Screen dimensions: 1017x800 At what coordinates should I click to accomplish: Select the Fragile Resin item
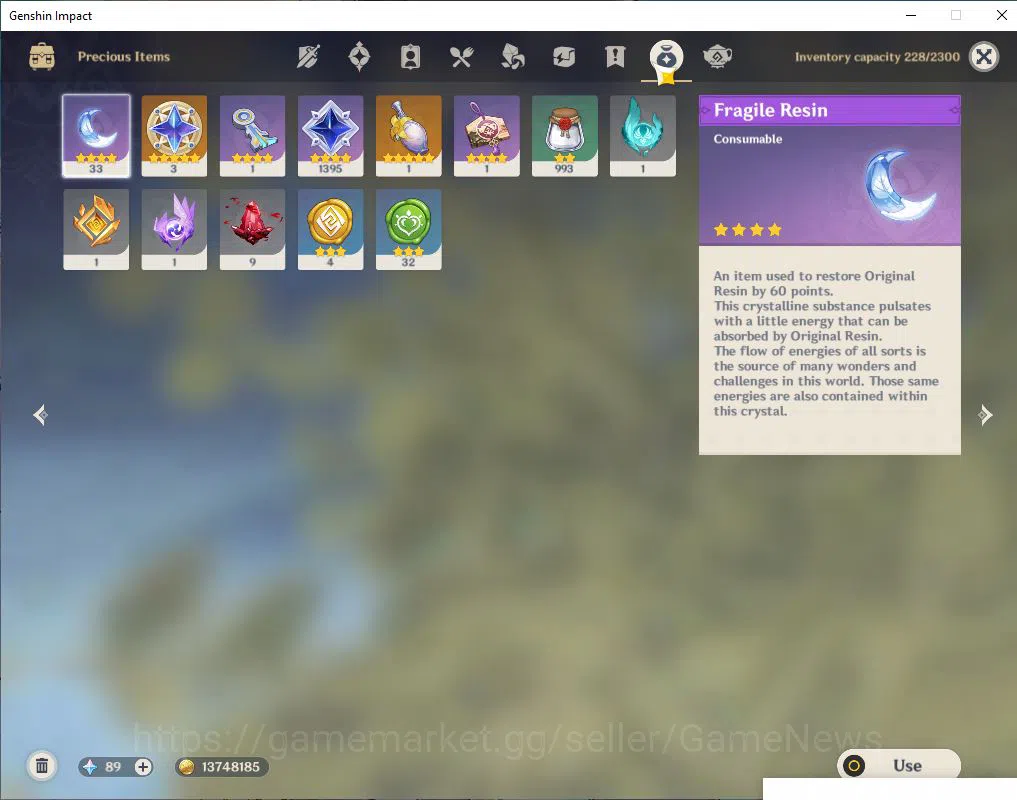(96, 136)
